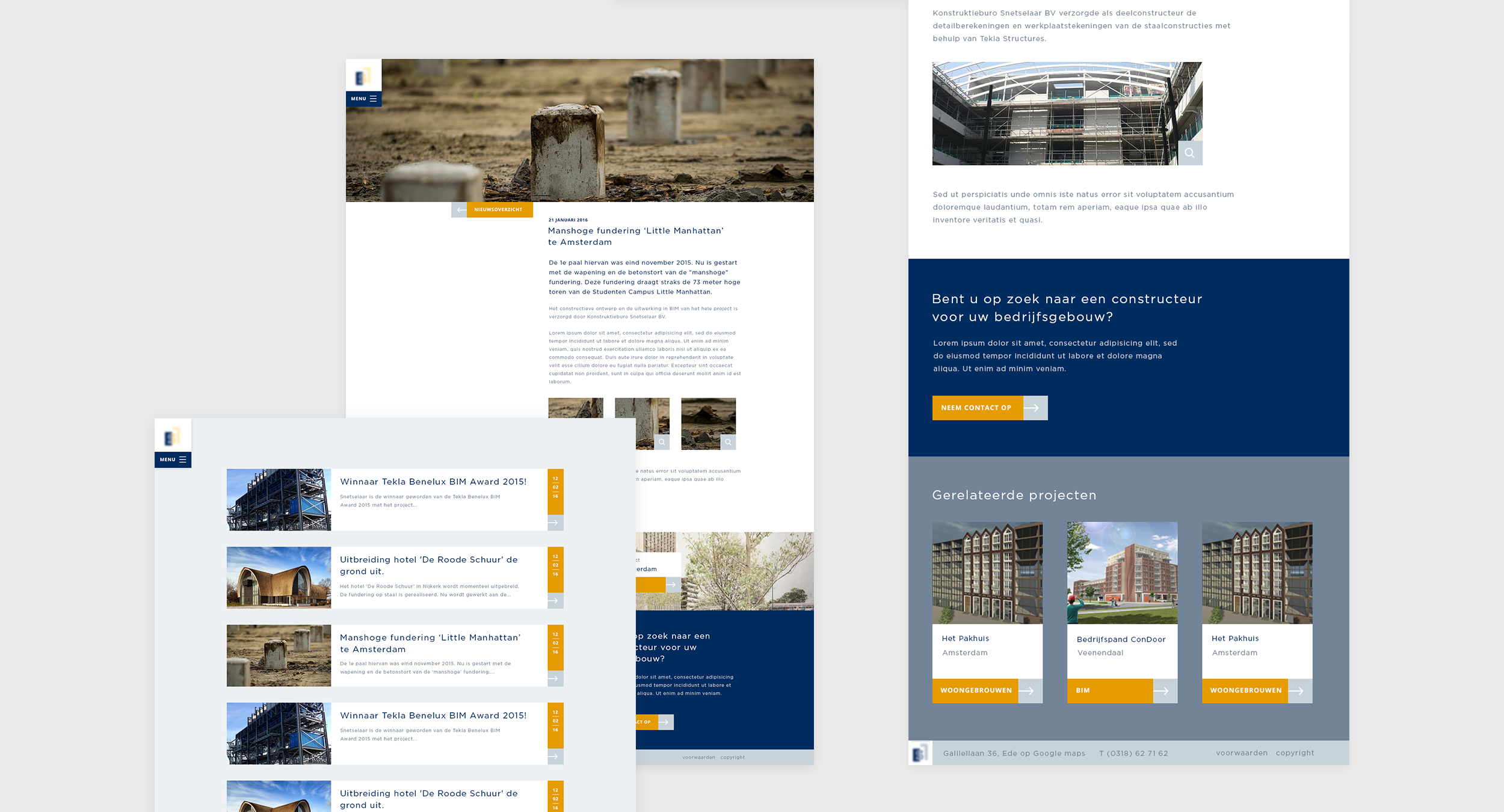The width and height of the screenshot is (1504, 812).
Task: Click arrow on De Roode Schuur card
Action: (x=555, y=600)
